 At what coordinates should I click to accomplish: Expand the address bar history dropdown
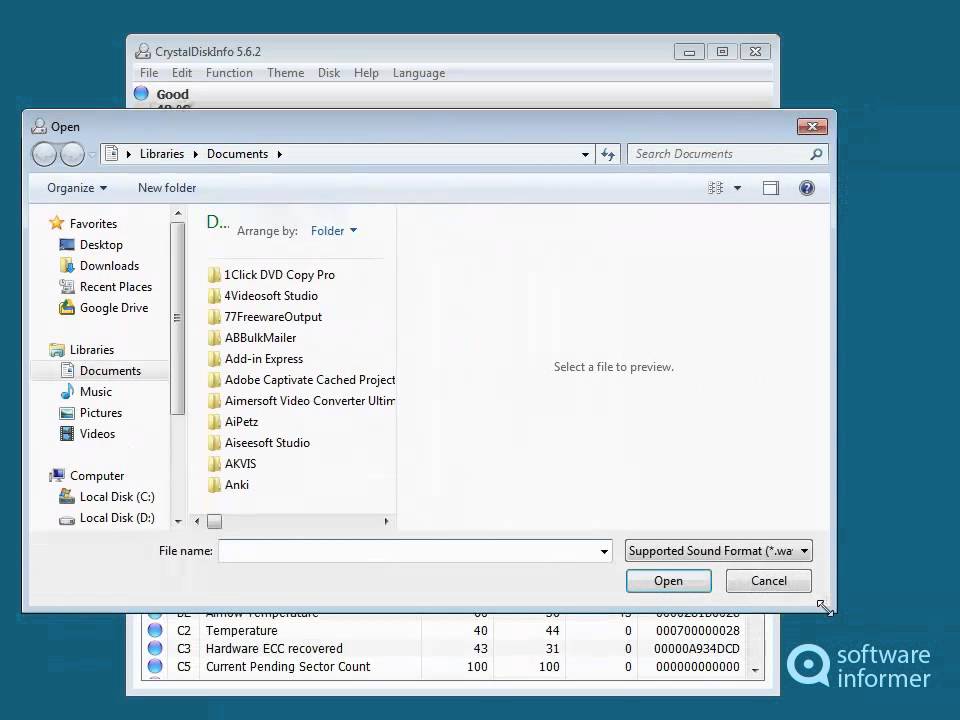pos(585,154)
